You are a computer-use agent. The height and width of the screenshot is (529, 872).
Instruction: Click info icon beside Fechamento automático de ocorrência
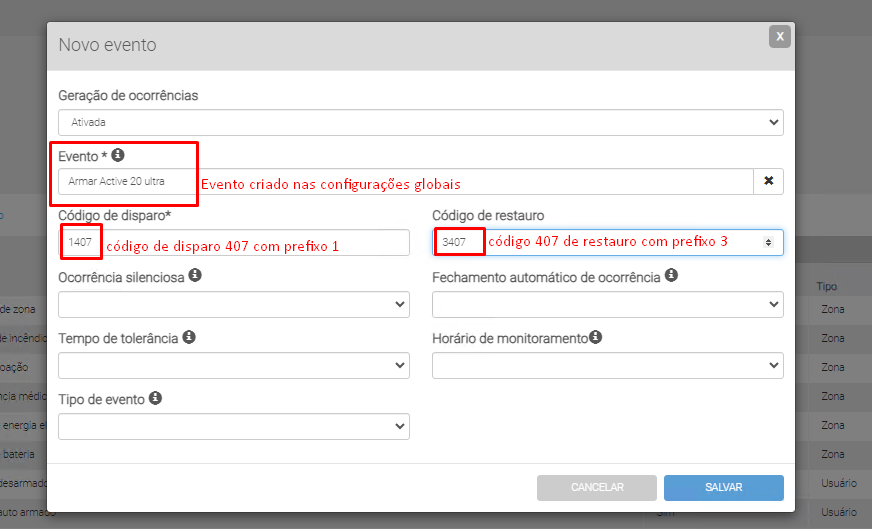(x=671, y=275)
